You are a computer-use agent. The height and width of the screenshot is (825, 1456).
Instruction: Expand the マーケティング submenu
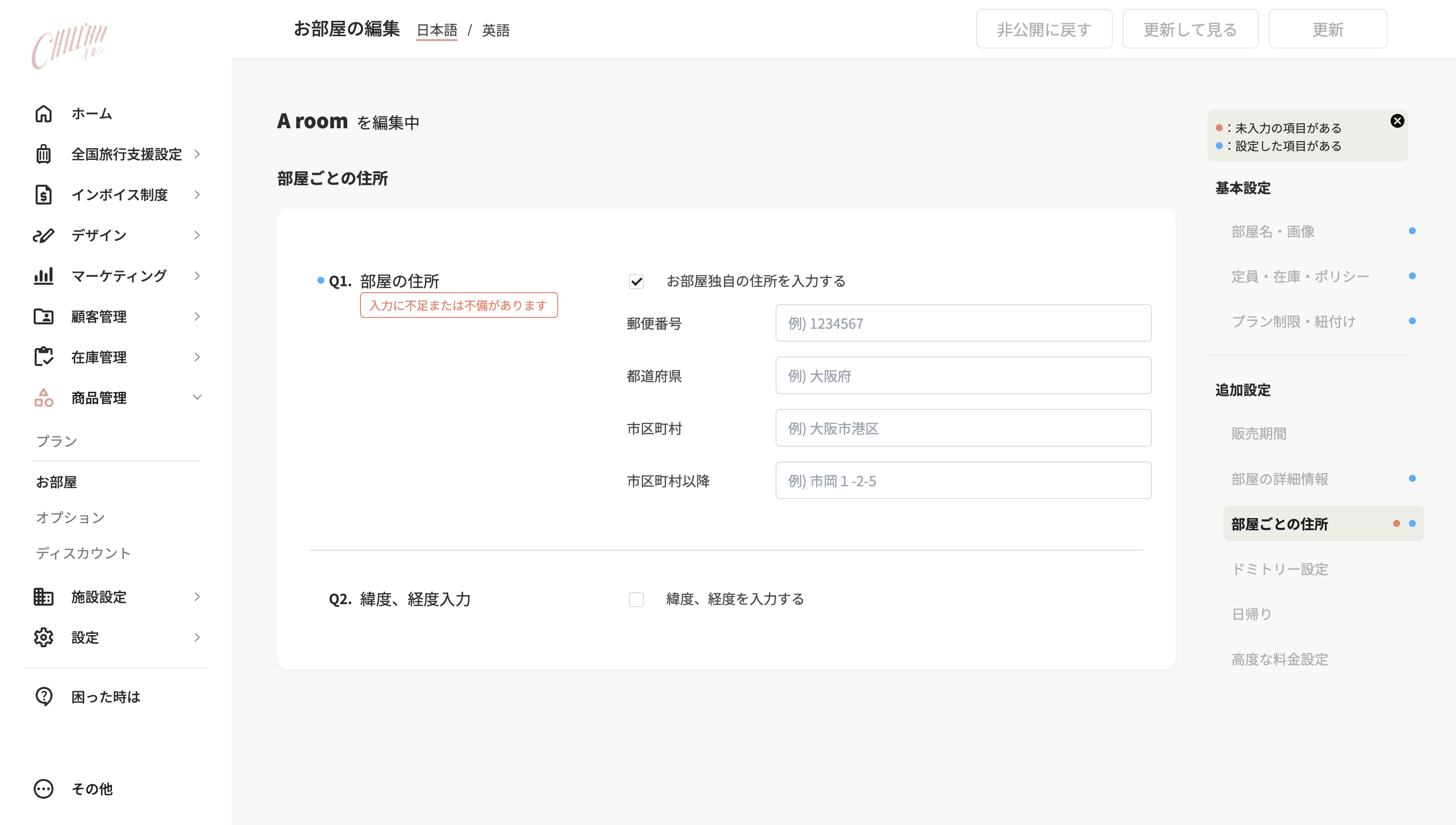[x=197, y=276]
